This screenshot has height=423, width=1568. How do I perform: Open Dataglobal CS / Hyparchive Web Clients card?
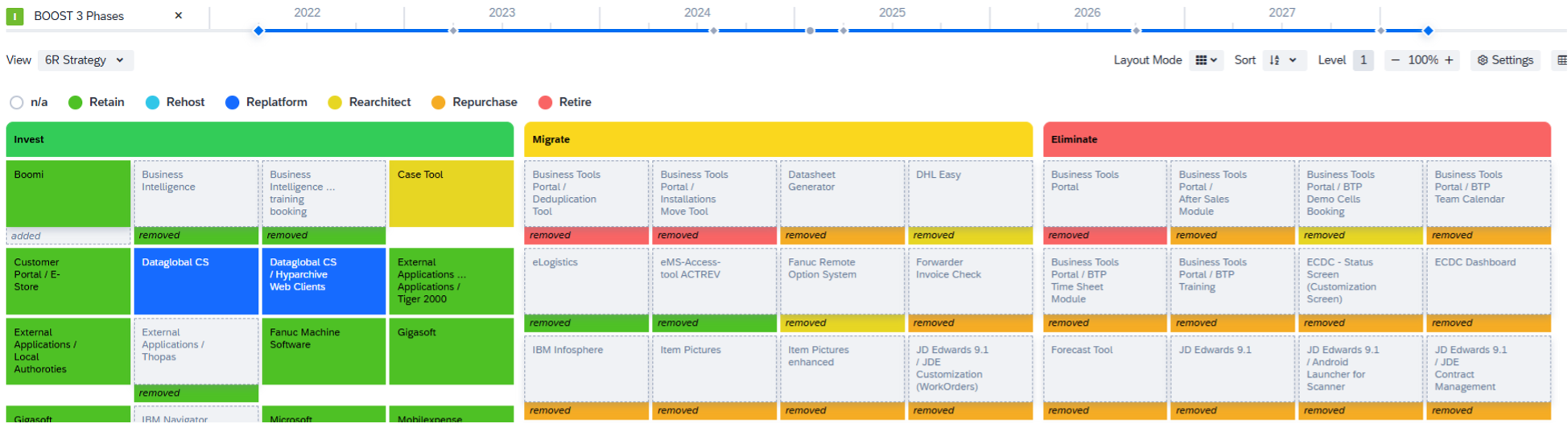pos(324,281)
